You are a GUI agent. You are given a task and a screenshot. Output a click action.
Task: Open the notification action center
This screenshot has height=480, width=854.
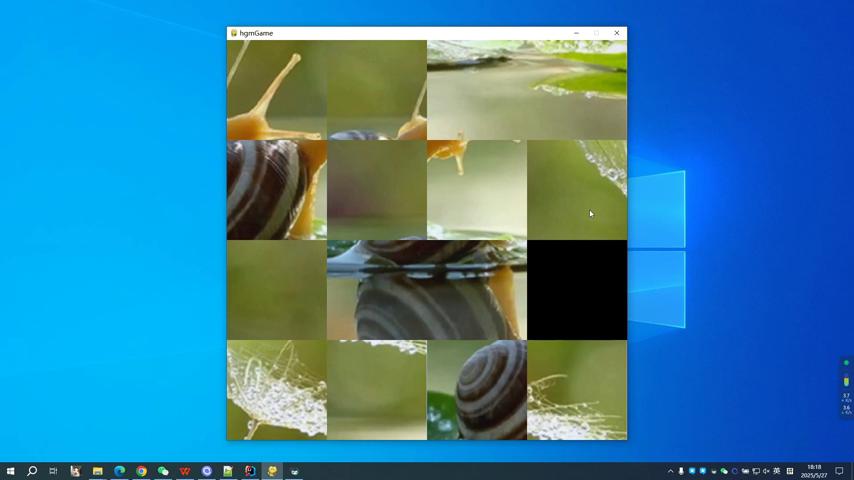pos(839,471)
